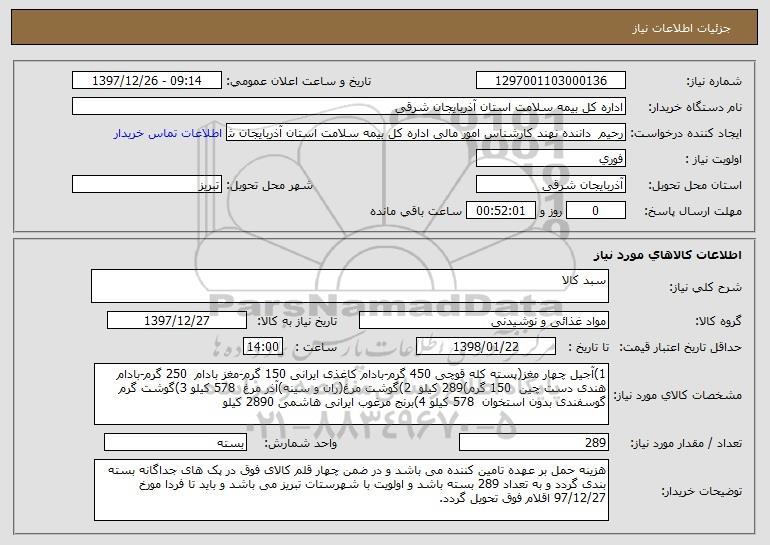Click the جزئیات اطلاعات نیاز header title
This screenshot has width=770, height=545.
(681, 28)
